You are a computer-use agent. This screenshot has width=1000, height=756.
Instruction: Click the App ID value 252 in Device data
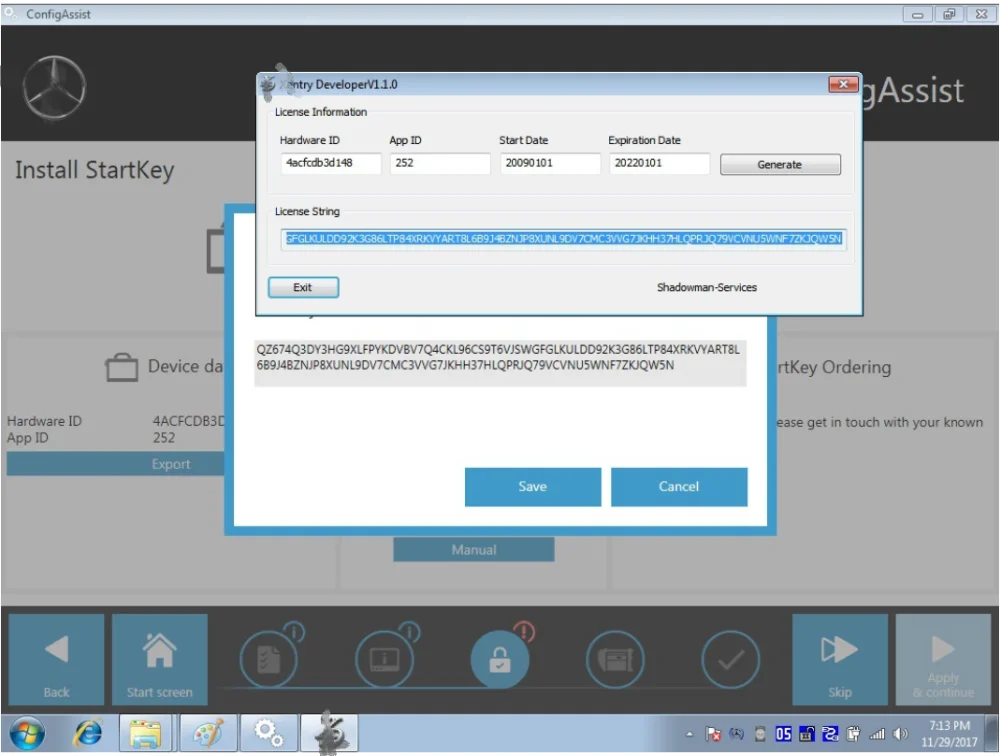tap(164, 438)
